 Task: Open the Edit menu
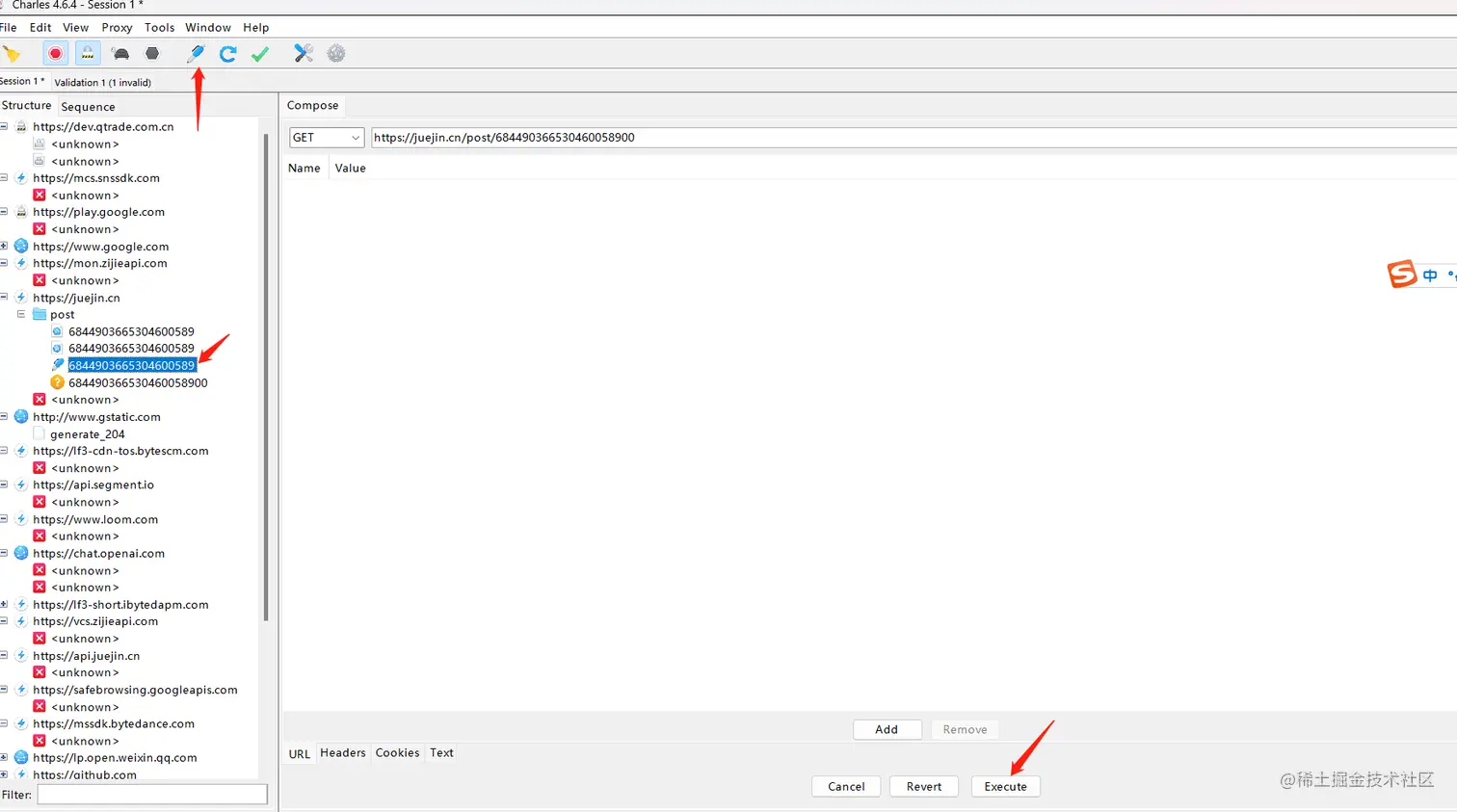[x=40, y=27]
